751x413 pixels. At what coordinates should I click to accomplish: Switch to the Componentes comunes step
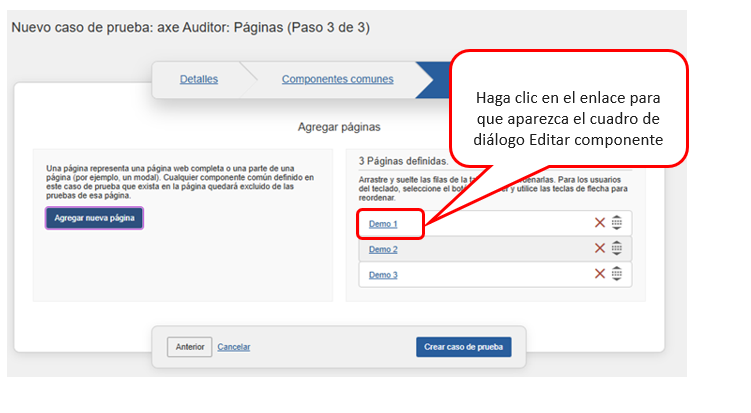coord(337,79)
